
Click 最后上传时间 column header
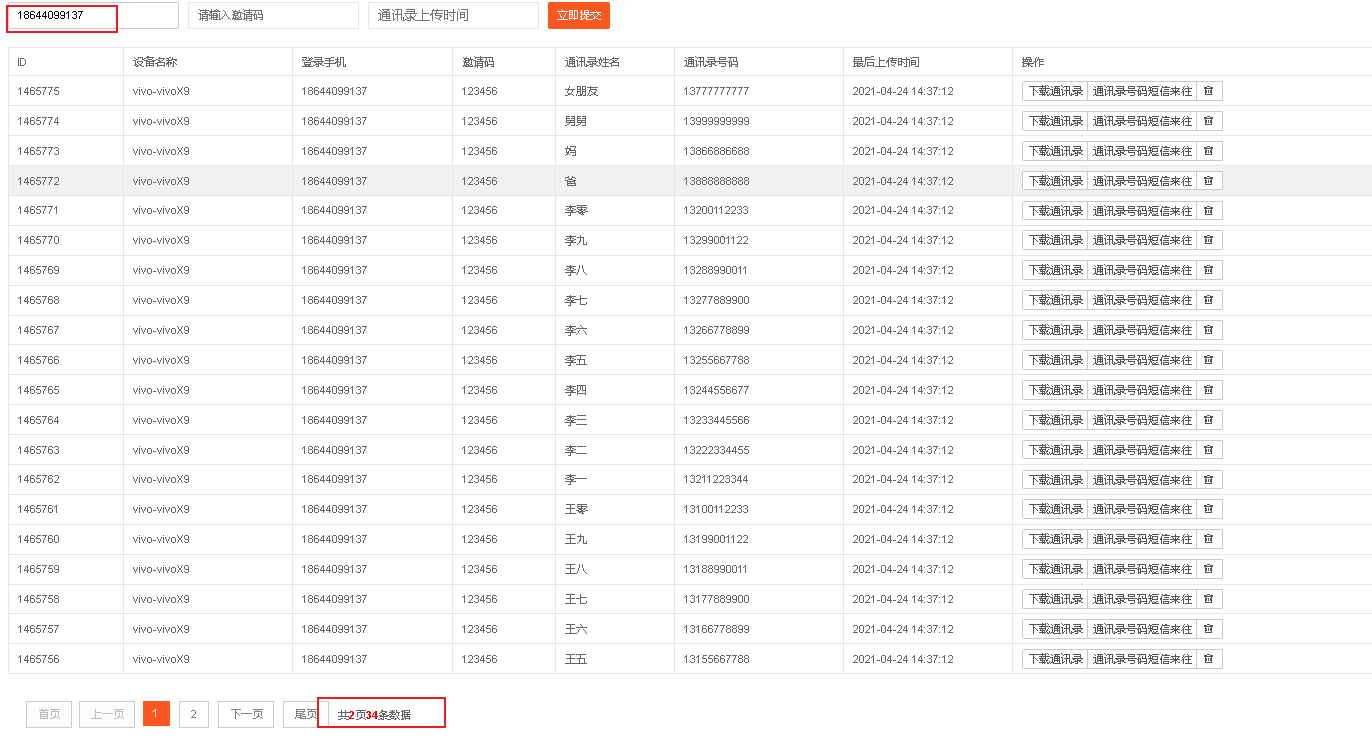(x=886, y=62)
